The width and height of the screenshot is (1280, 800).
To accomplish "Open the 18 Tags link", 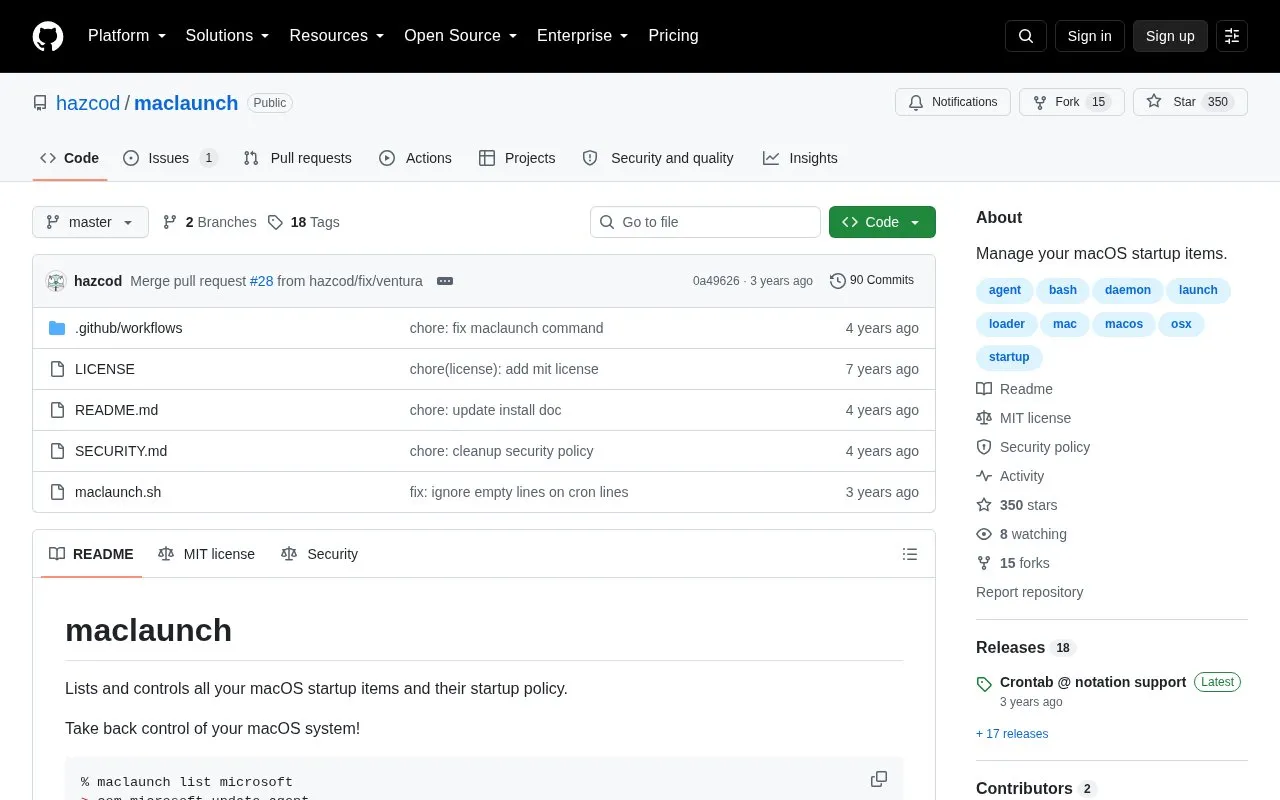I will (x=304, y=222).
